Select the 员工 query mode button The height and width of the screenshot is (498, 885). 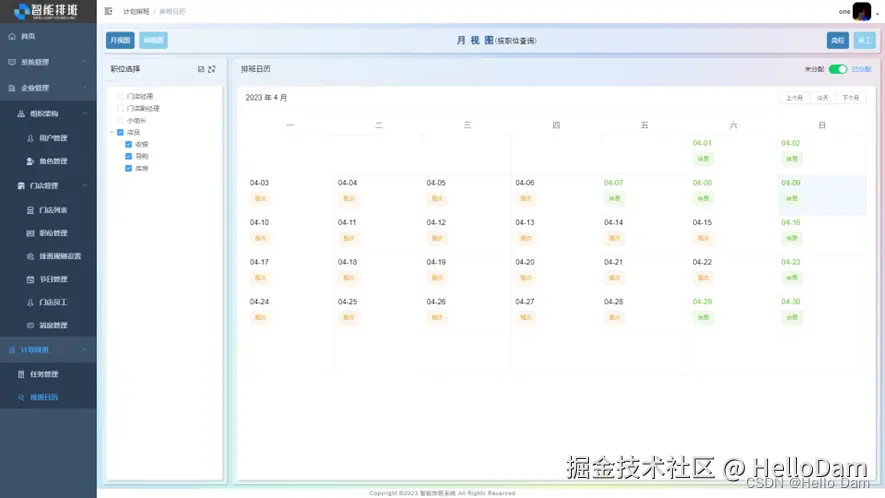[864, 40]
